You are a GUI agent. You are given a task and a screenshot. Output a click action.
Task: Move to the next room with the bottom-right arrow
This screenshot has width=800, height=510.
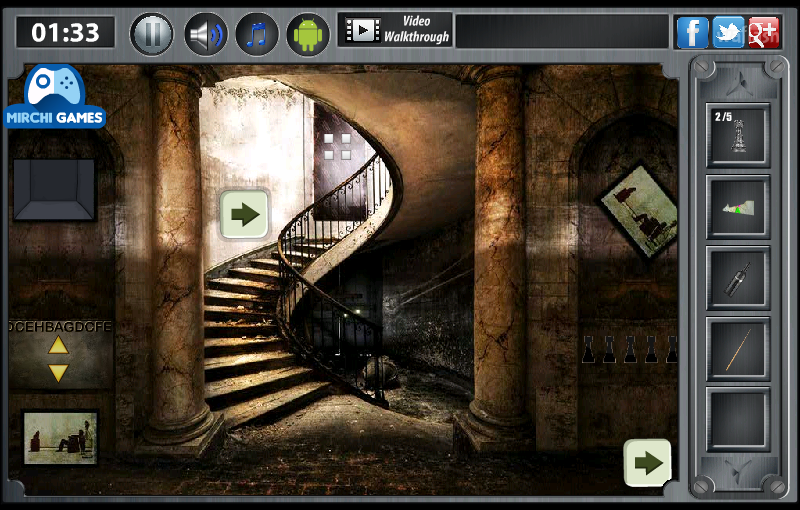pyautogui.click(x=647, y=463)
